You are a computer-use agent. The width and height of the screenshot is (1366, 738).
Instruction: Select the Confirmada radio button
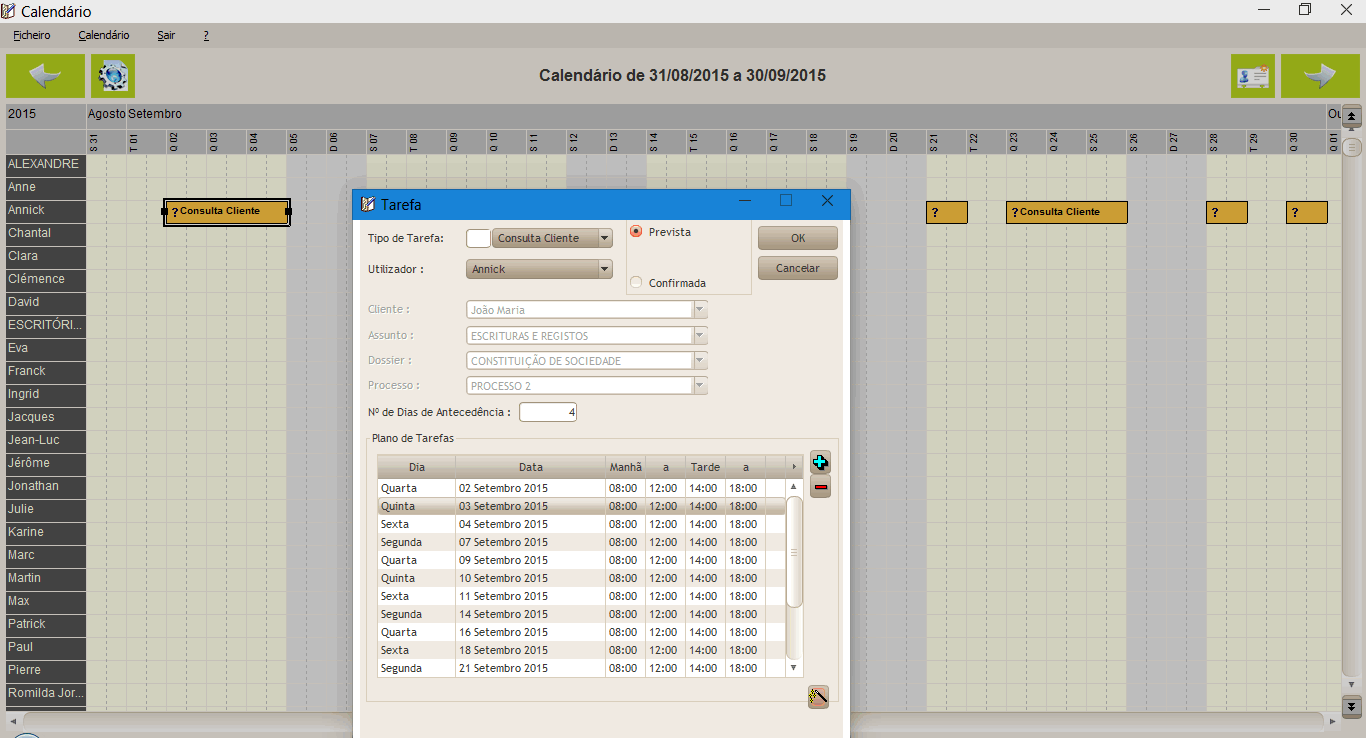coord(636,283)
